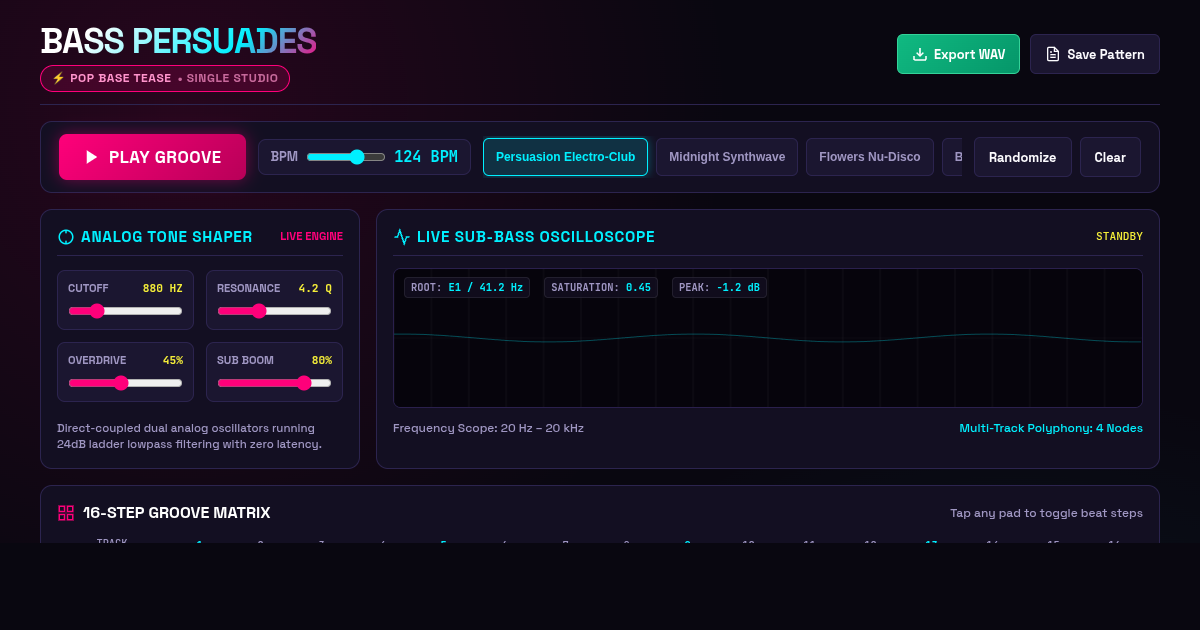
Task: Adjust the Cutoff slider
Action: pos(125,311)
